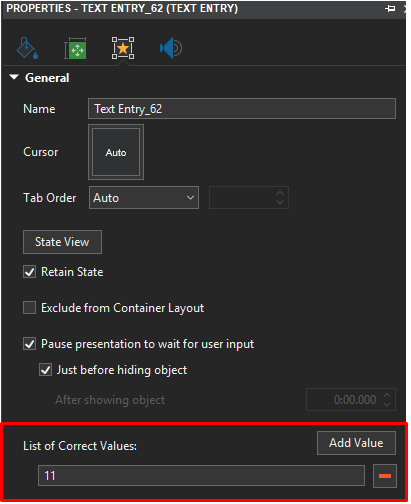Increase the tab order number stepper
The image size is (411, 504).
(280, 193)
